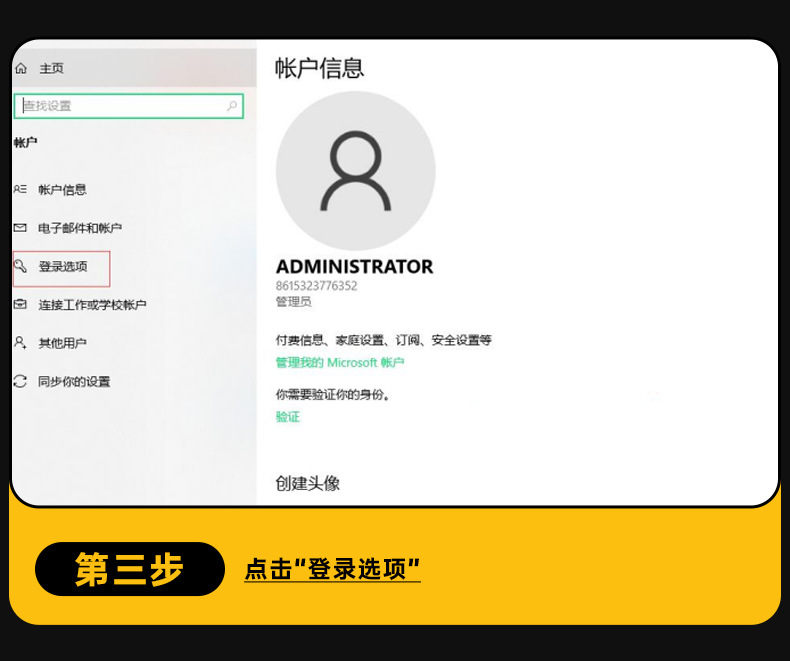
Task: Click the 主页 text label
Action: [51, 69]
